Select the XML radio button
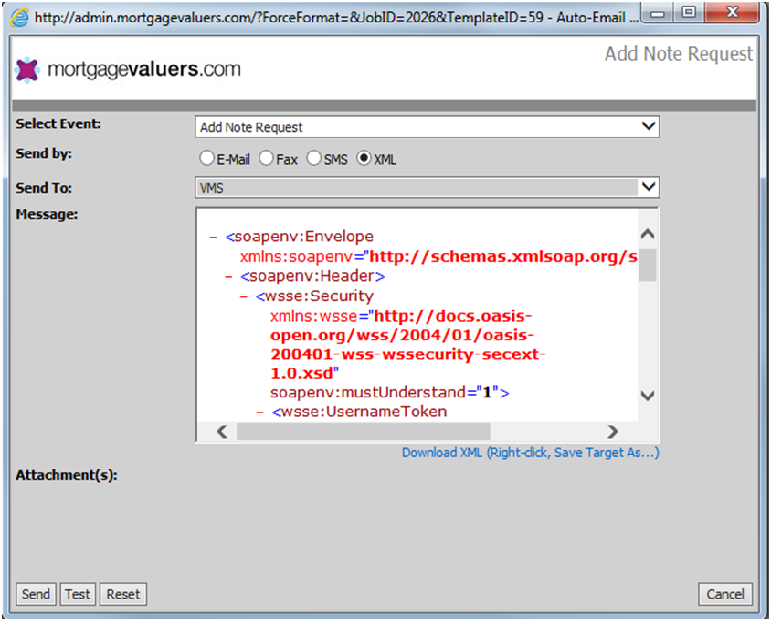The height and width of the screenshot is (621, 771). [364, 158]
